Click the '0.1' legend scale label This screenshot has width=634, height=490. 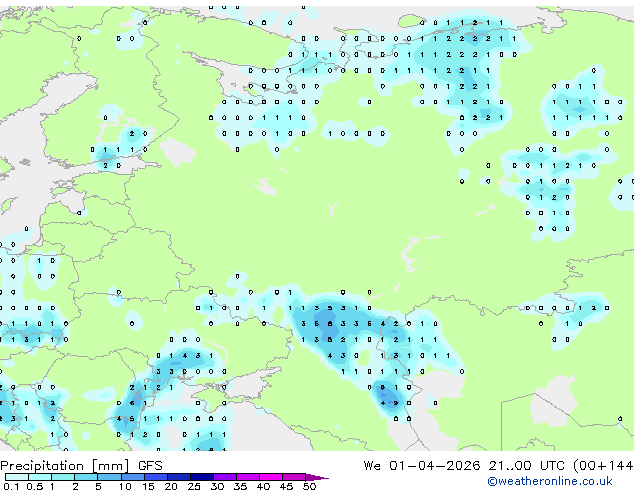pyautogui.click(x=11, y=486)
